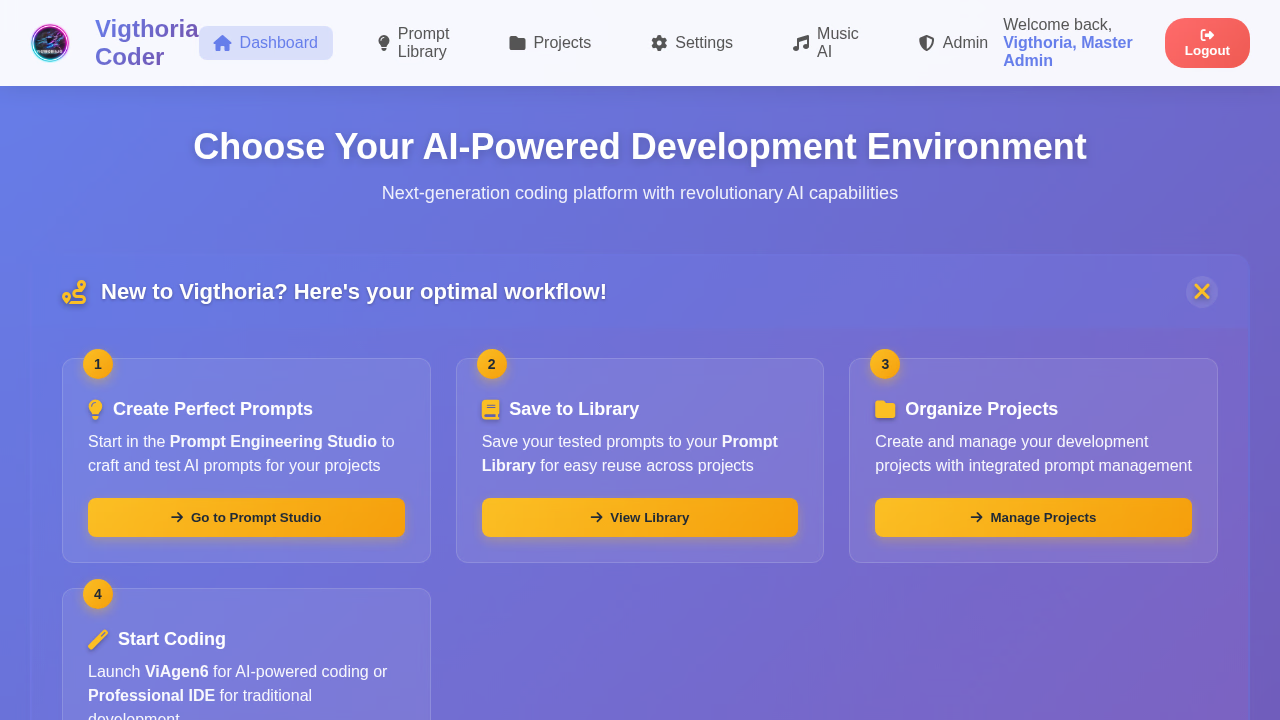Open Prompt Library via the lightbulb icon
This screenshot has width=1280, height=720.
click(x=382, y=43)
